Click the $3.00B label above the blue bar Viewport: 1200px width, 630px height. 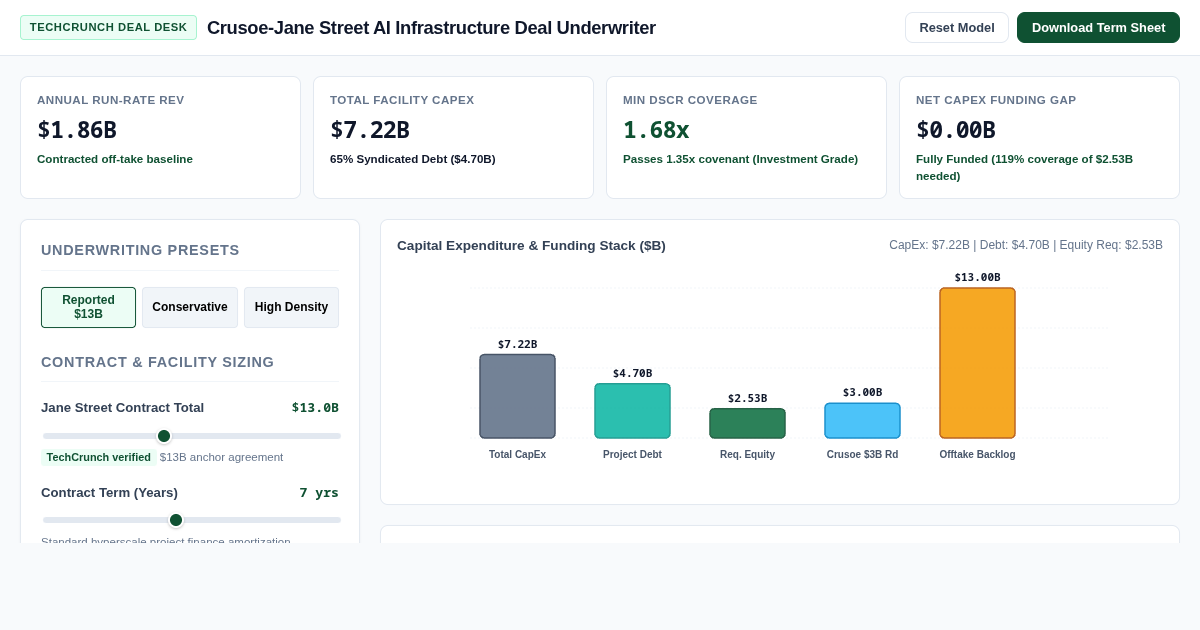click(862, 393)
